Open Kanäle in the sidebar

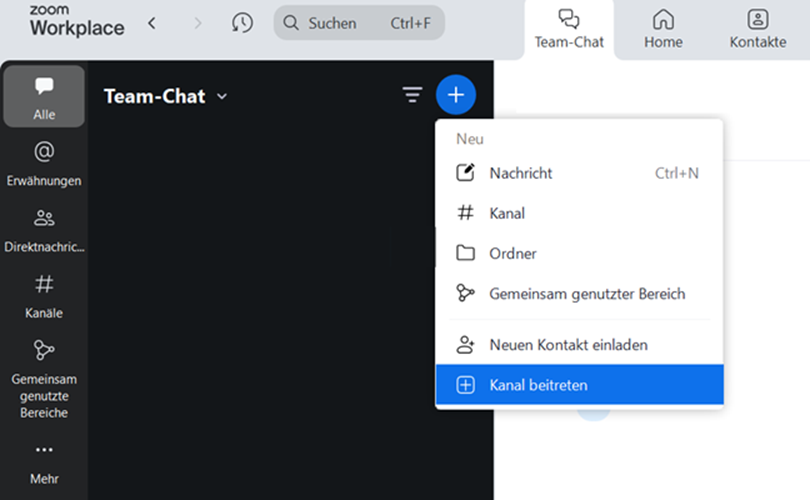[x=44, y=296]
